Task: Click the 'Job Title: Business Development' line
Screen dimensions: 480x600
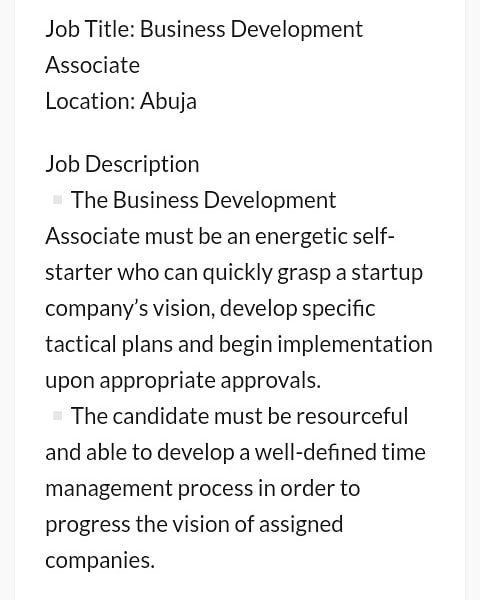Action: tap(204, 29)
